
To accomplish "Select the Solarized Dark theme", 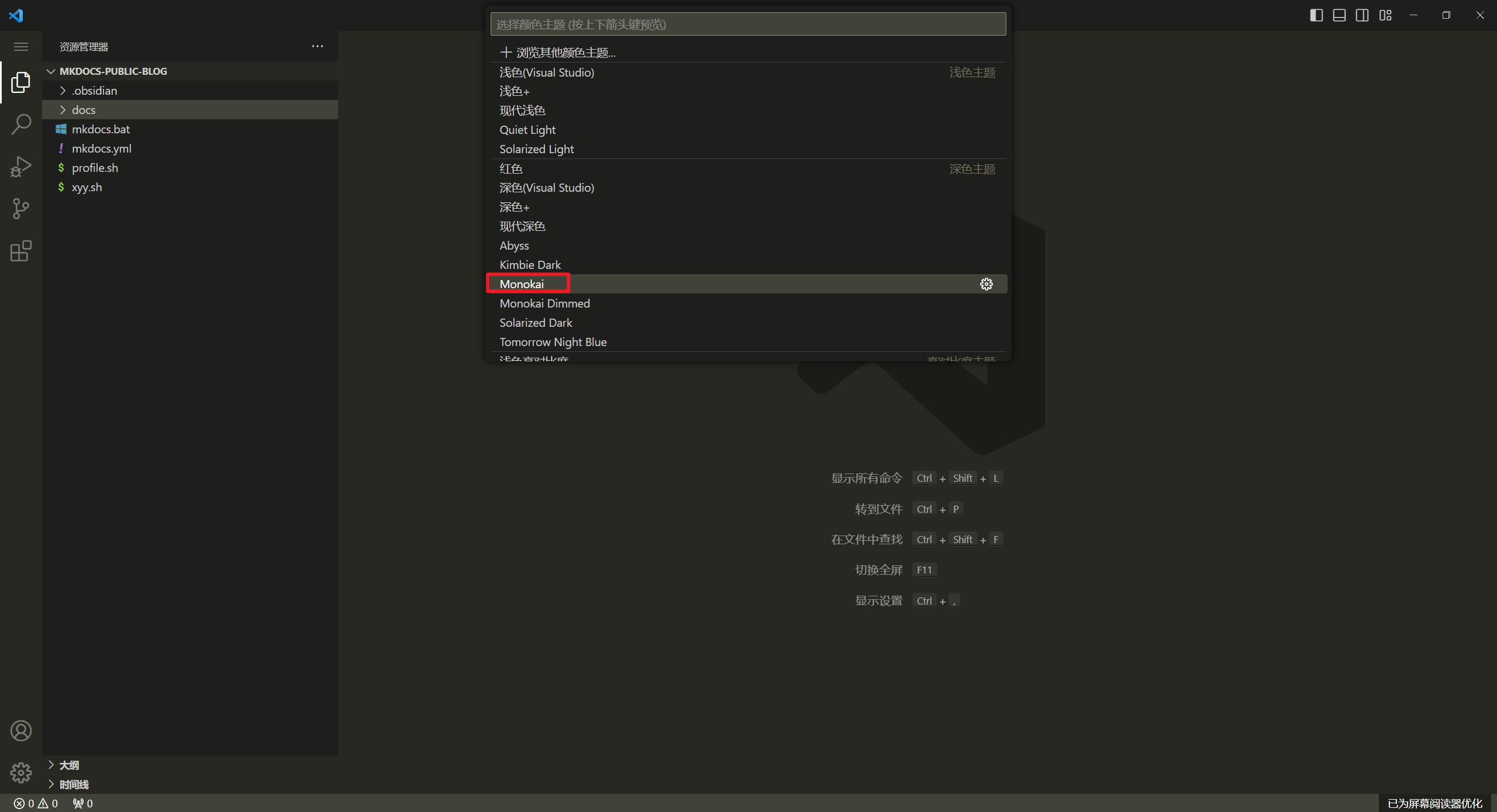I will coord(748,323).
